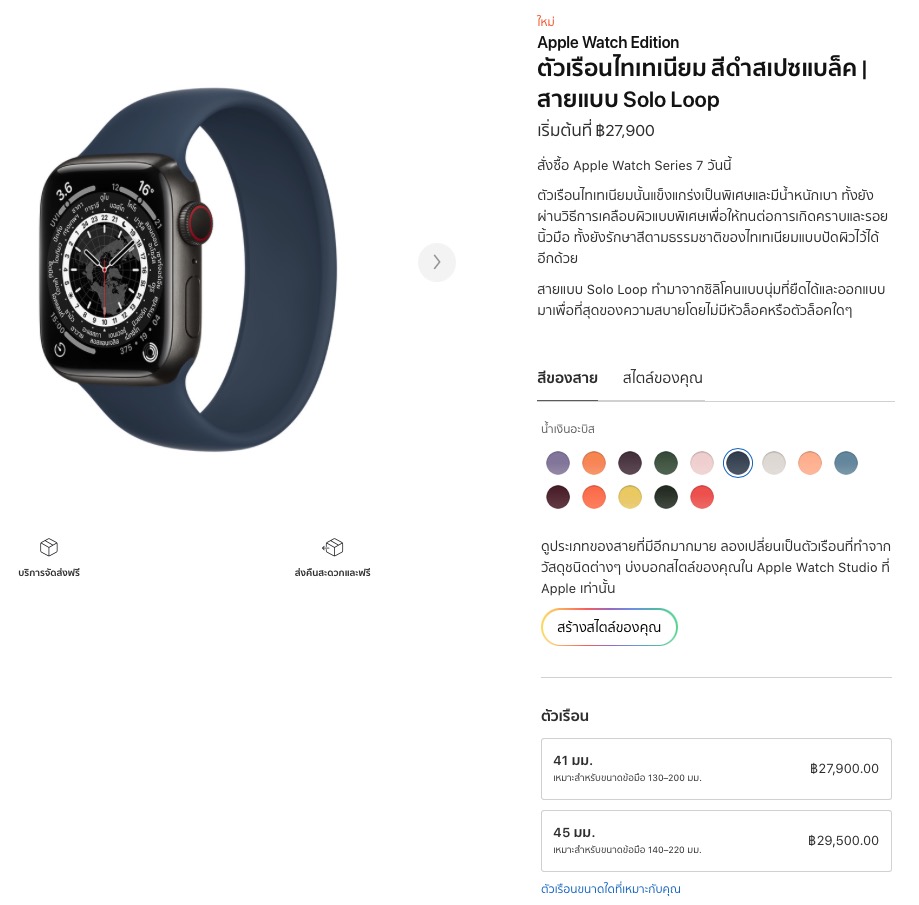Pick the off-white band color swatch

click(x=774, y=462)
